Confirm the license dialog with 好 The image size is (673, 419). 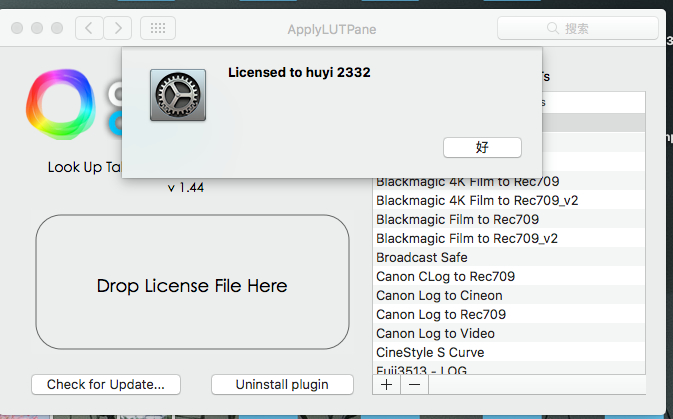coord(482,147)
